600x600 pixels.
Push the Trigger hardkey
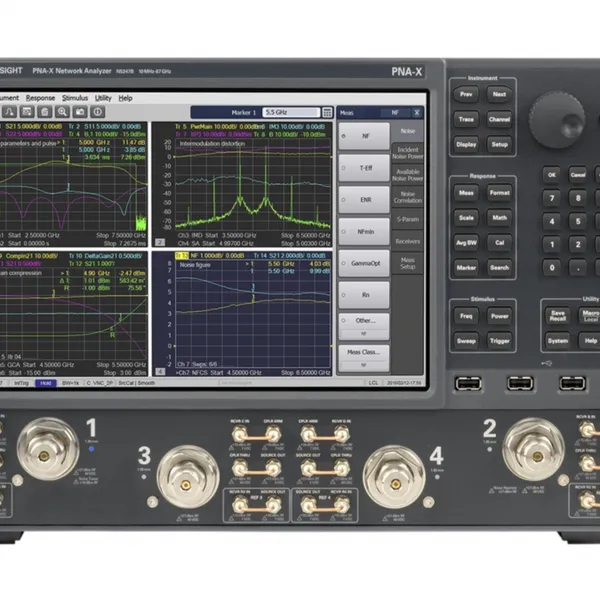pos(499,341)
